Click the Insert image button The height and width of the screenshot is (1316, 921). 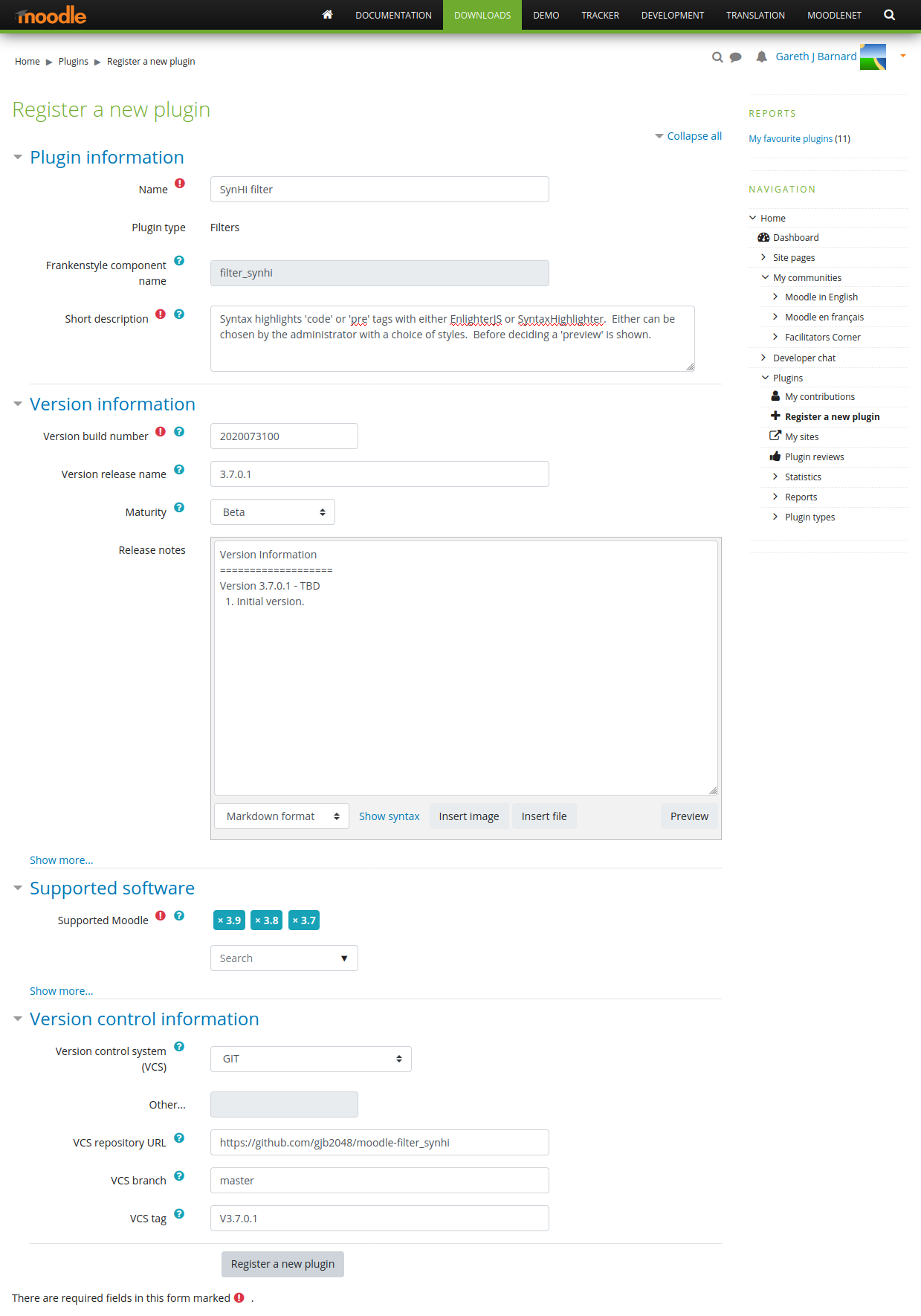[x=469, y=816]
